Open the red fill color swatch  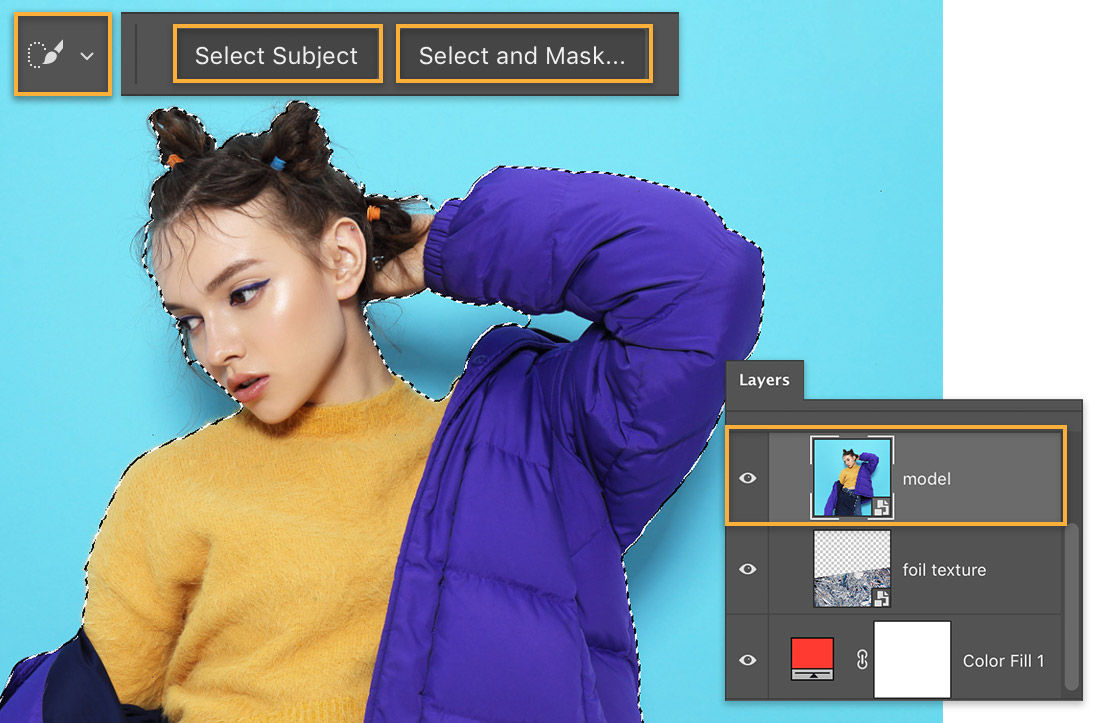[x=810, y=660]
